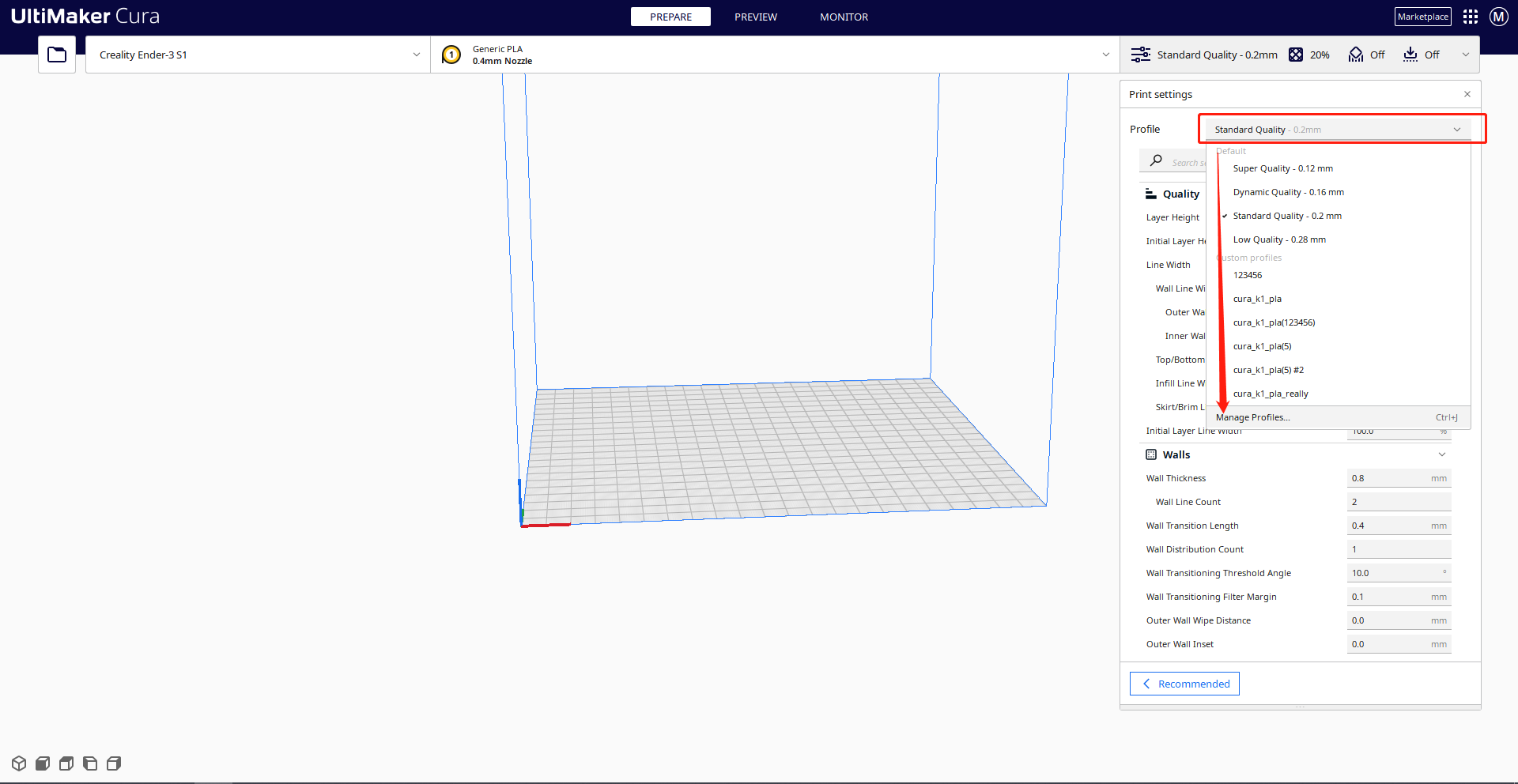Edit the Outer Wall Wipe Distance field
The image size is (1518, 784).
click(x=1399, y=620)
